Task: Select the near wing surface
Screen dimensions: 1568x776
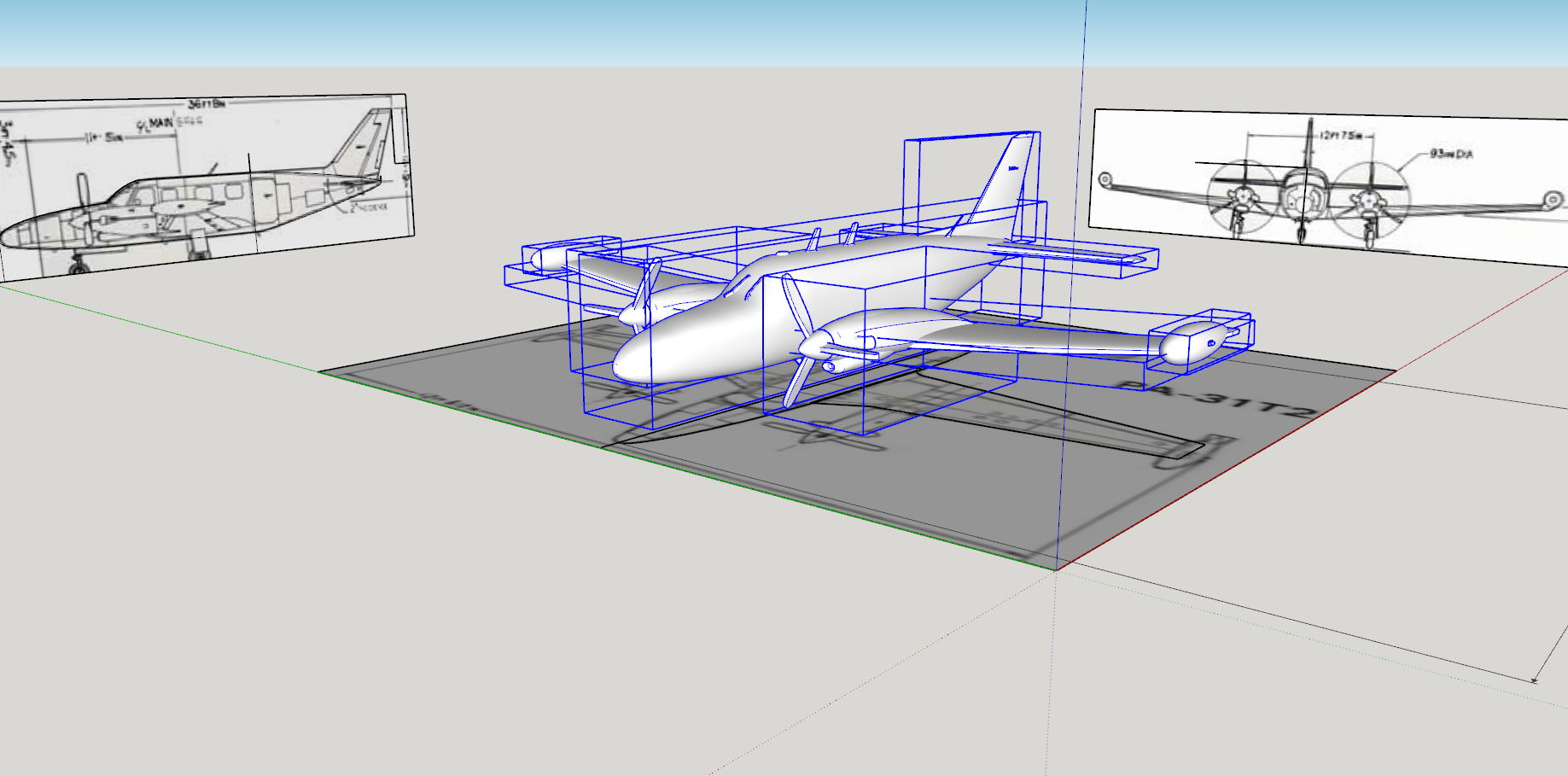Action: click(1024, 339)
